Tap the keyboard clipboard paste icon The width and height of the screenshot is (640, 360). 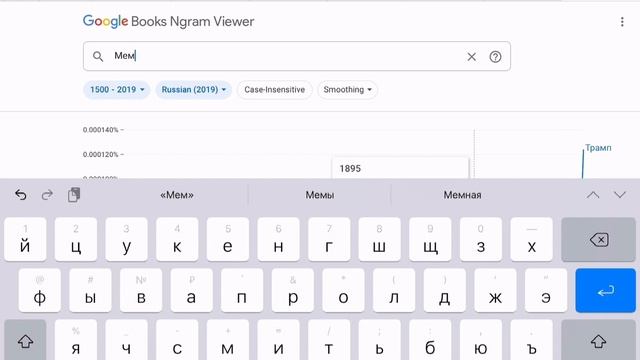pos(74,195)
